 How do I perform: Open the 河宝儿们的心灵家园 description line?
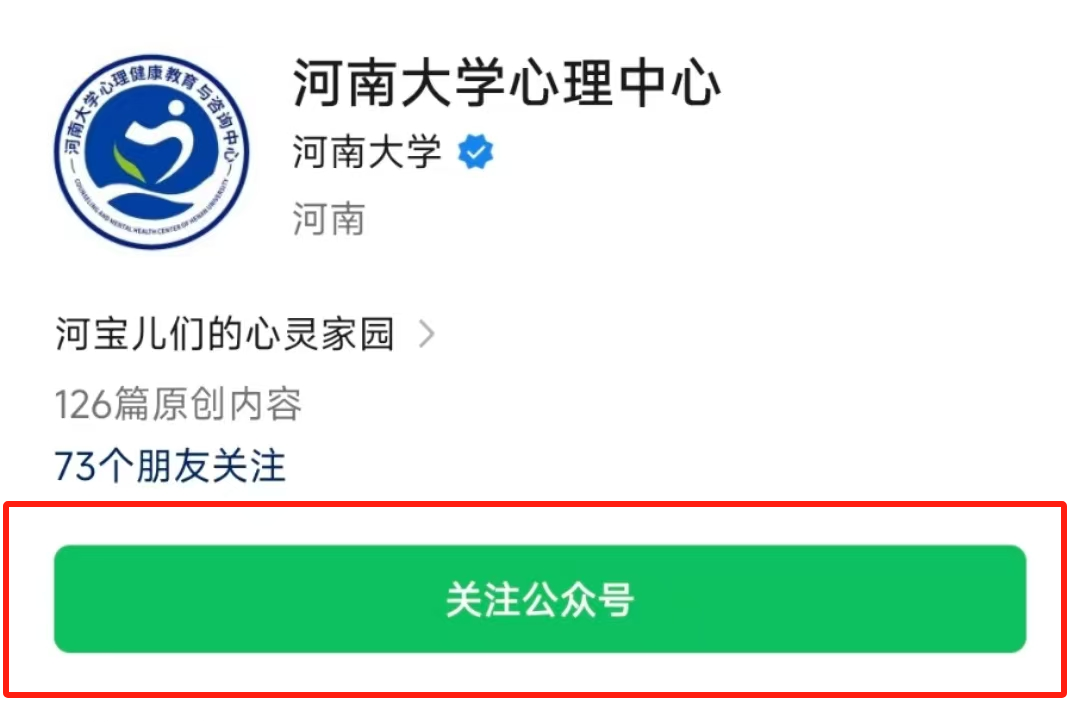pos(225,334)
